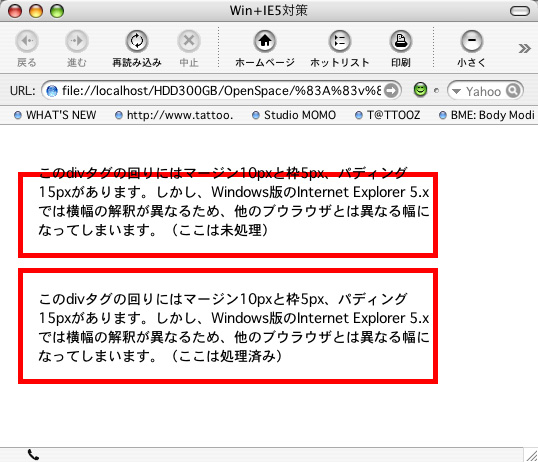This screenshot has height=462, width=538.
Task: Click the green smiley face icon
Action: (x=420, y=90)
